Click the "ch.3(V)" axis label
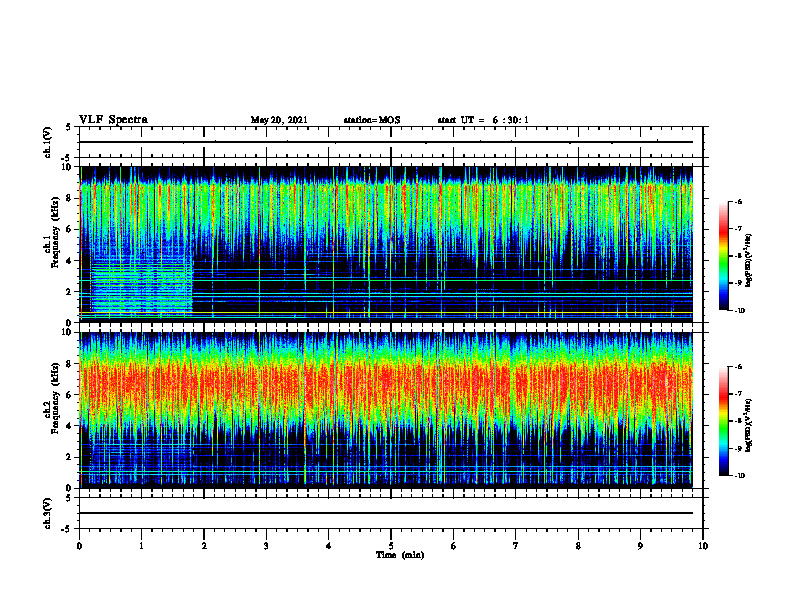Screen dimensions: 792x612 [x=47, y=513]
